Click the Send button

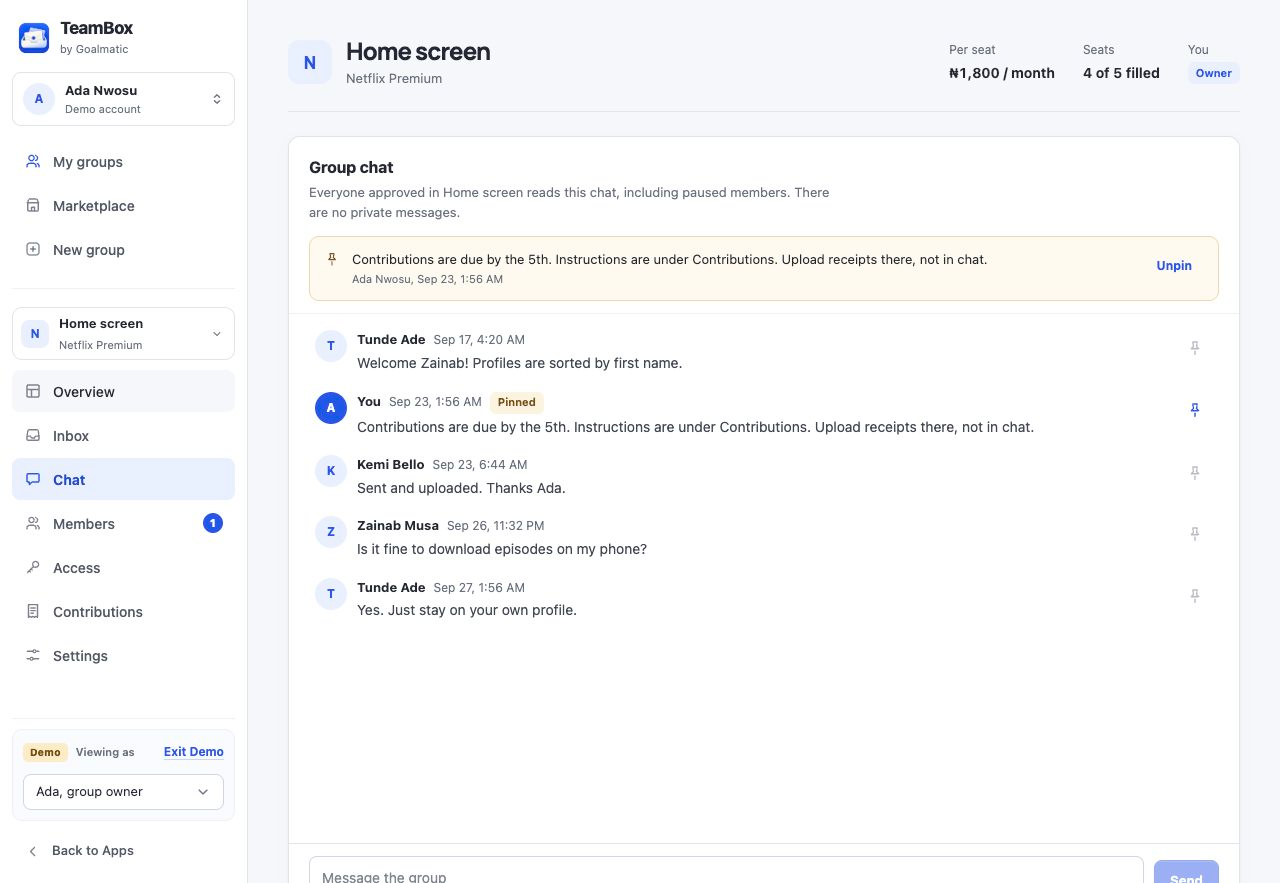(1186, 872)
